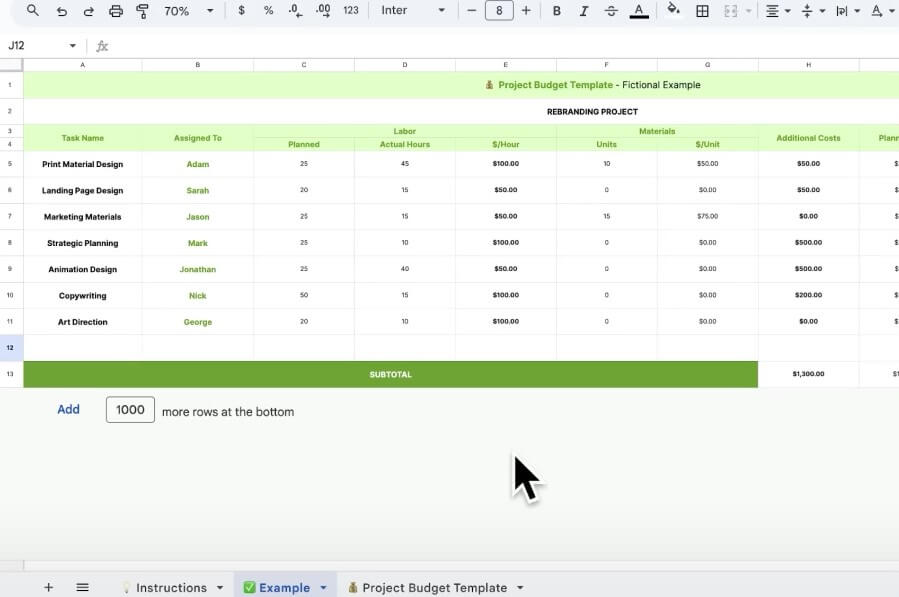Open the Project Budget Template sheet tab
899x597 pixels.
[434, 587]
